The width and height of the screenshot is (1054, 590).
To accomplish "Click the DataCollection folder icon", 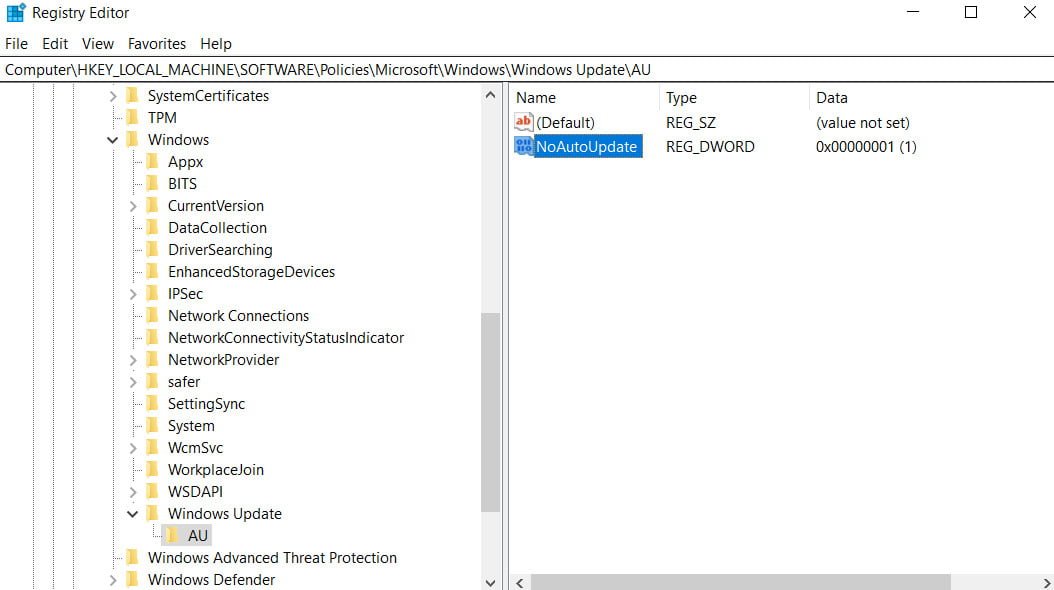I will [x=153, y=228].
